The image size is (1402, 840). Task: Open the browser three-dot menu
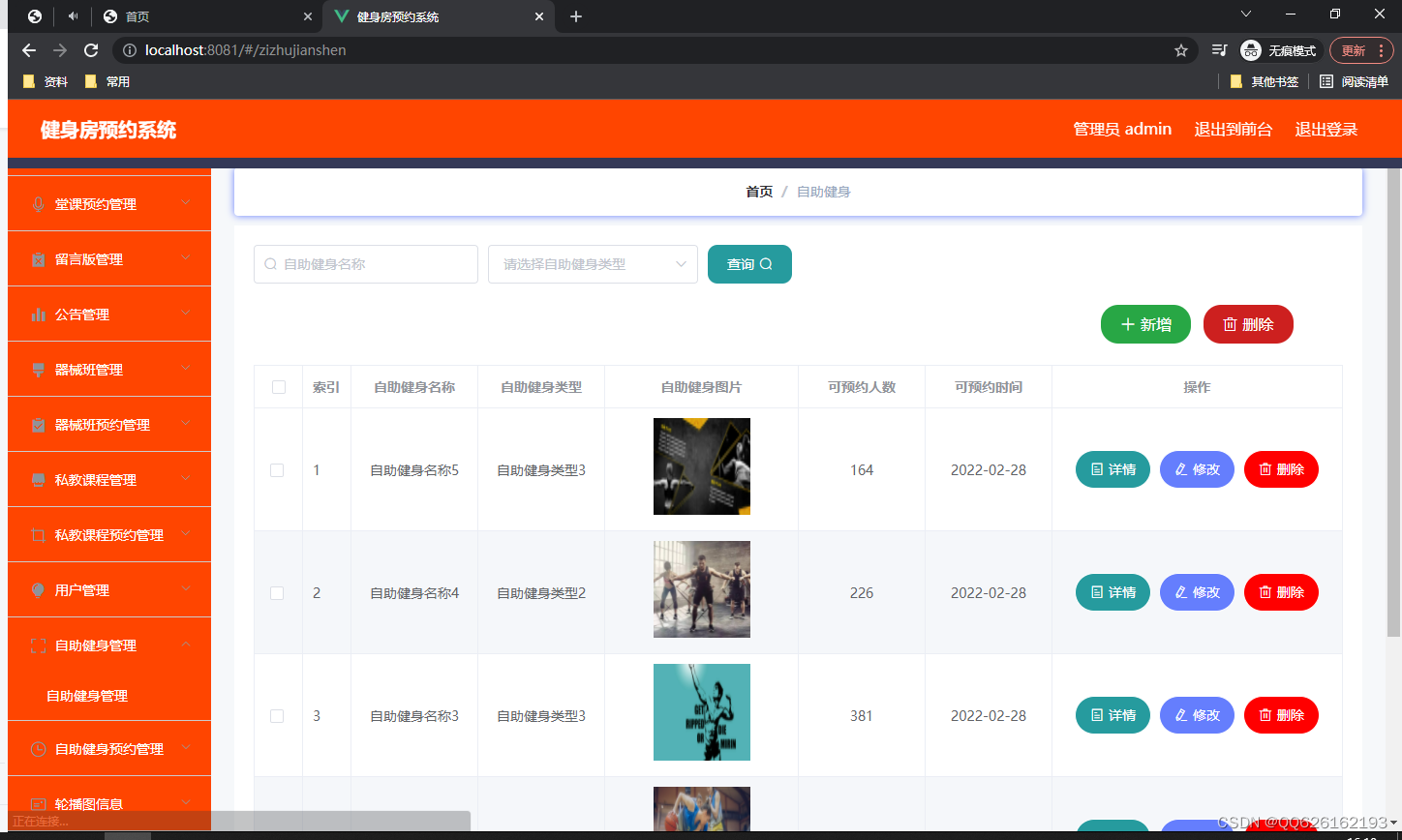click(1383, 50)
